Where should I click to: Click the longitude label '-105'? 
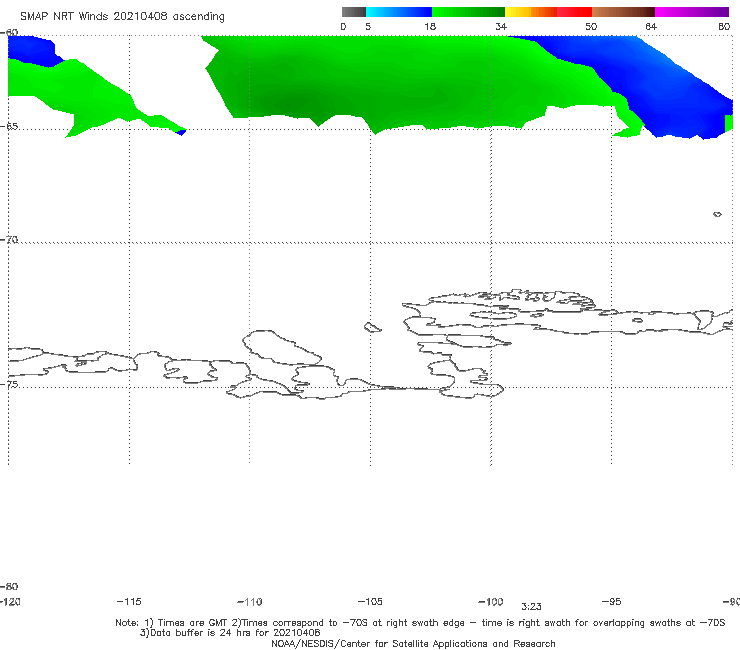click(x=370, y=602)
